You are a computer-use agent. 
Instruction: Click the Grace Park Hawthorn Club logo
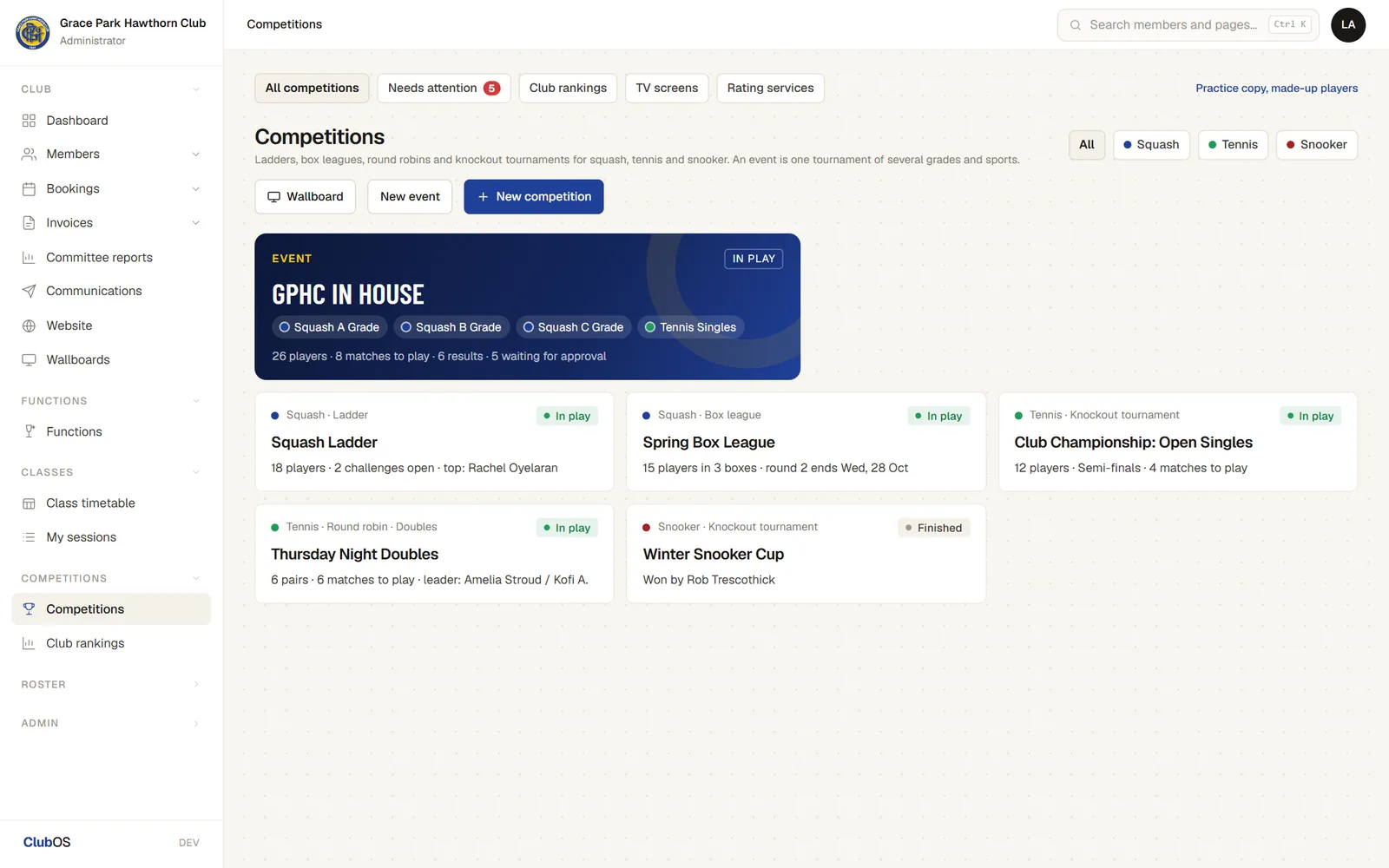[x=33, y=33]
